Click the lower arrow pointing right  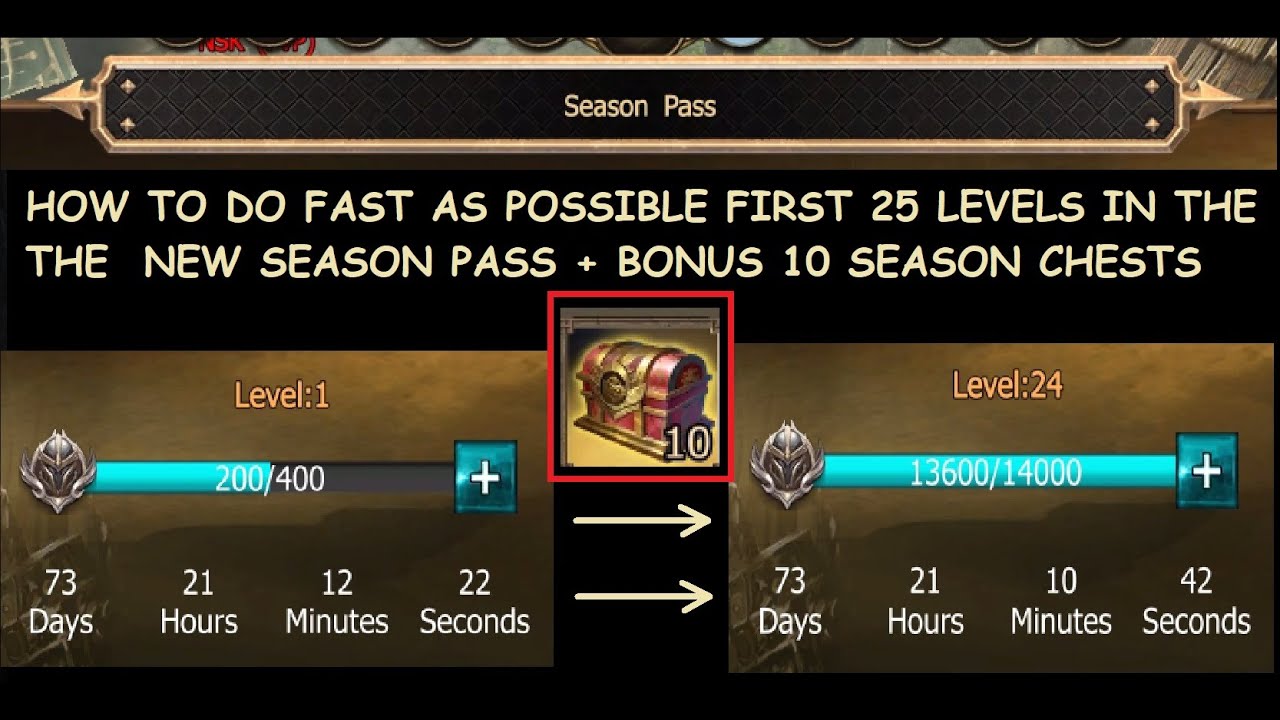pyautogui.click(x=641, y=597)
